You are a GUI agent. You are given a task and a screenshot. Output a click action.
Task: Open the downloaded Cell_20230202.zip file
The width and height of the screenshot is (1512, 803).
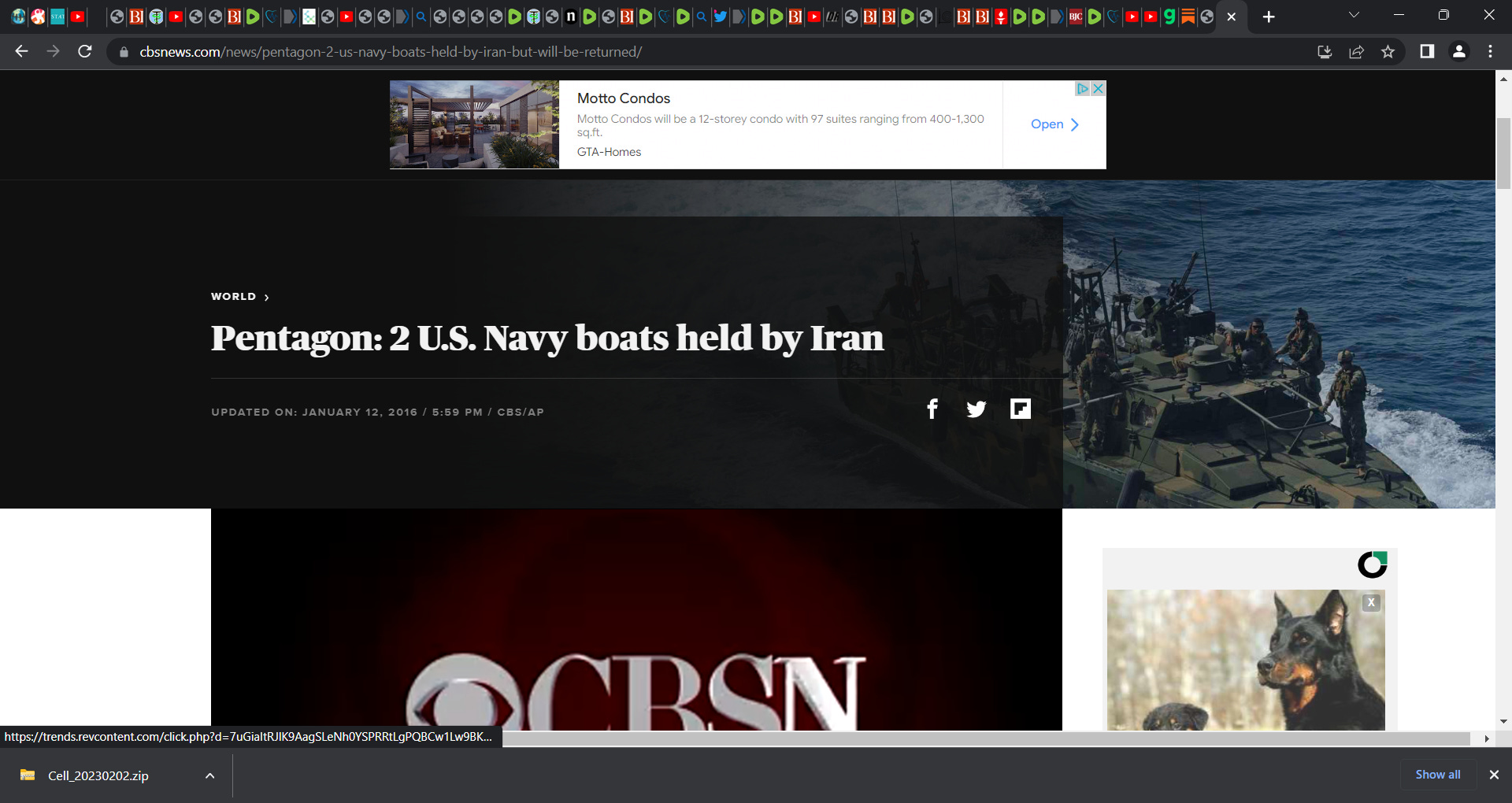[x=98, y=775]
